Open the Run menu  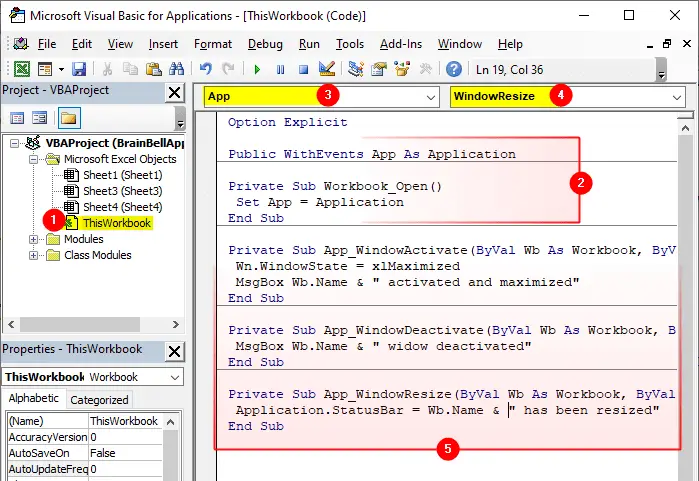tap(309, 44)
